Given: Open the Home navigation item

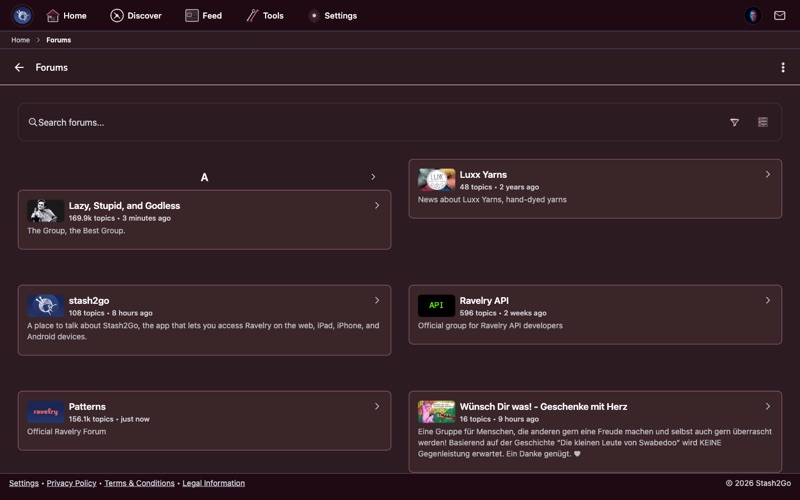Looking at the screenshot, I should (66, 16).
